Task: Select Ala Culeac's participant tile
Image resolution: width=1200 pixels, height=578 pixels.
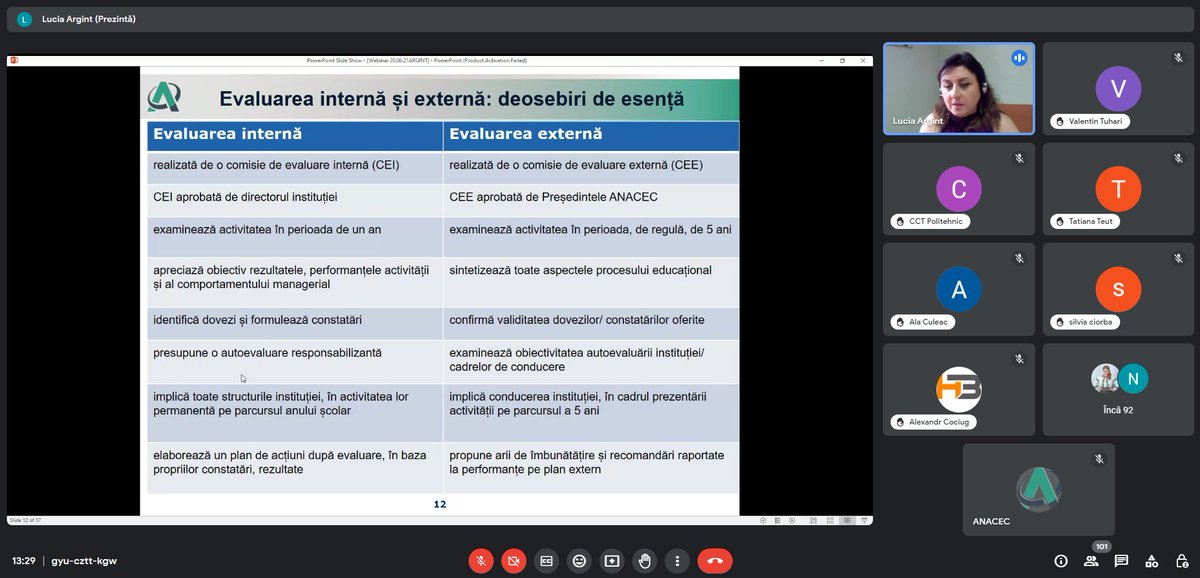Action: click(x=958, y=289)
